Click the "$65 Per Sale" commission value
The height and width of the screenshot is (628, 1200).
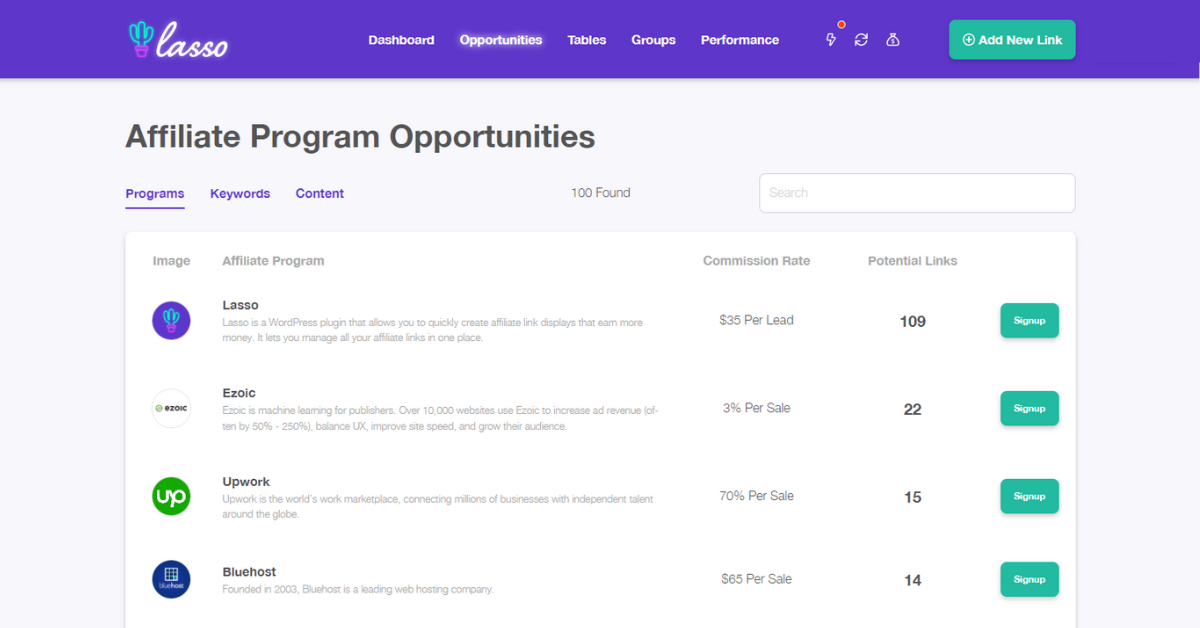tap(756, 579)
